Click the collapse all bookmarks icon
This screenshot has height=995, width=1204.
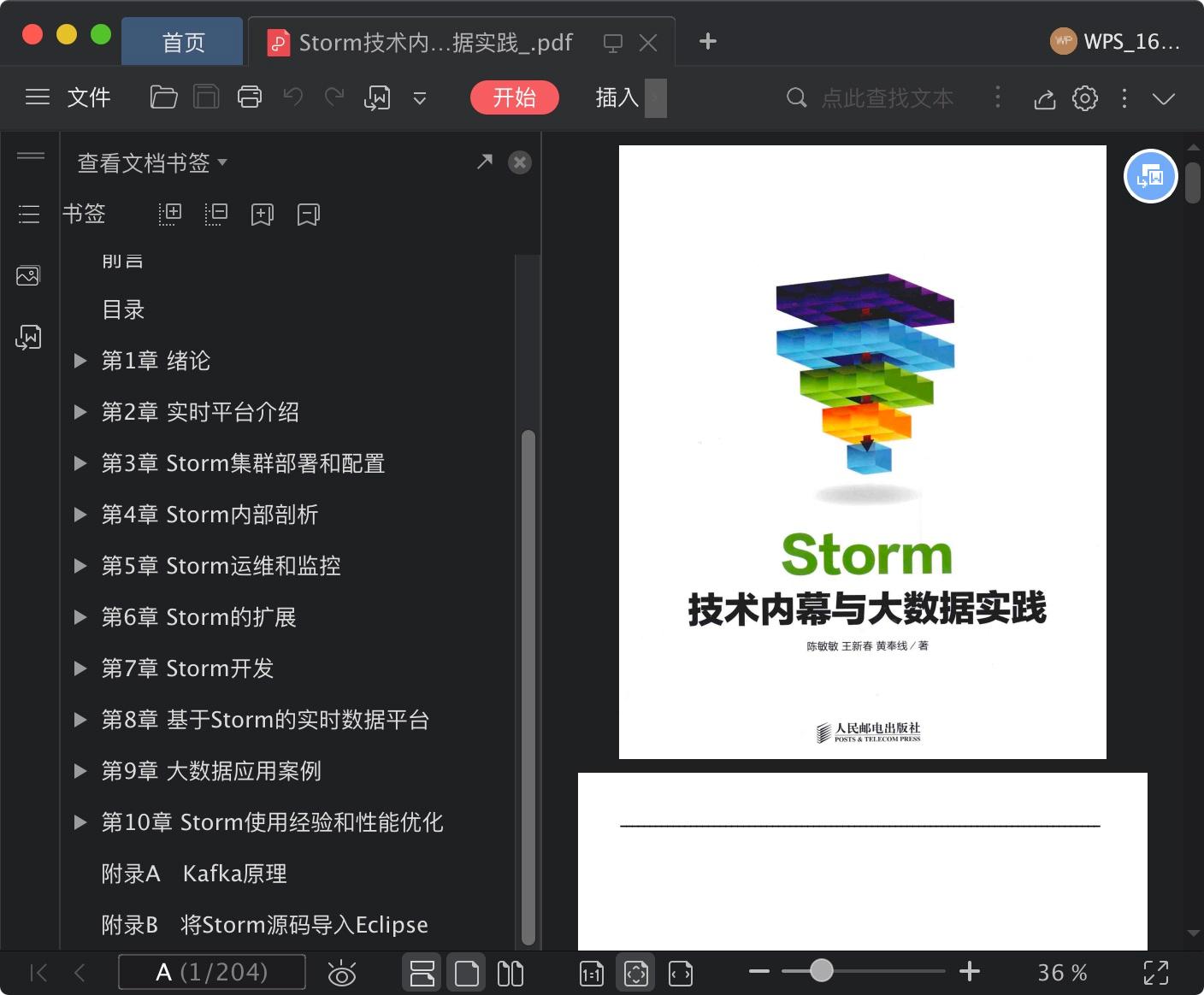(216, 214)
